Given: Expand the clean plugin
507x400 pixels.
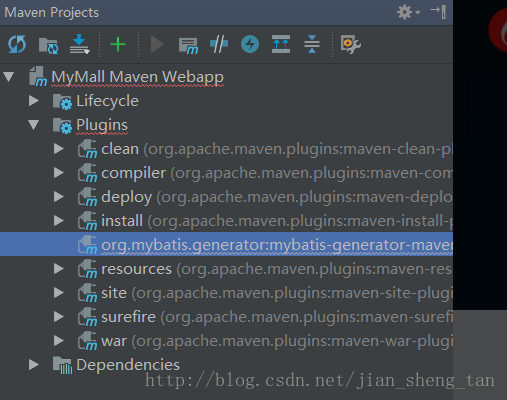Looking at the screenshot, I should (x=59, y=149).
